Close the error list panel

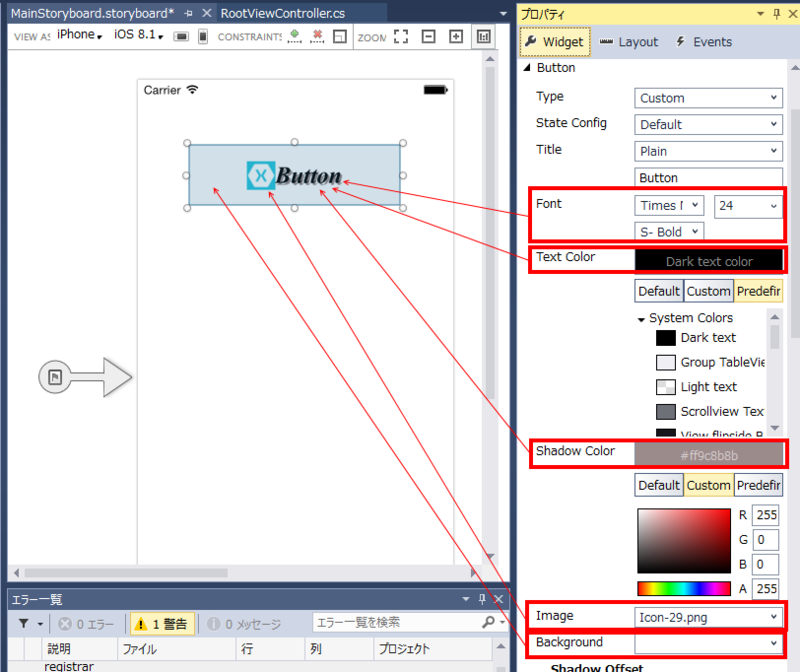(498, 599)
